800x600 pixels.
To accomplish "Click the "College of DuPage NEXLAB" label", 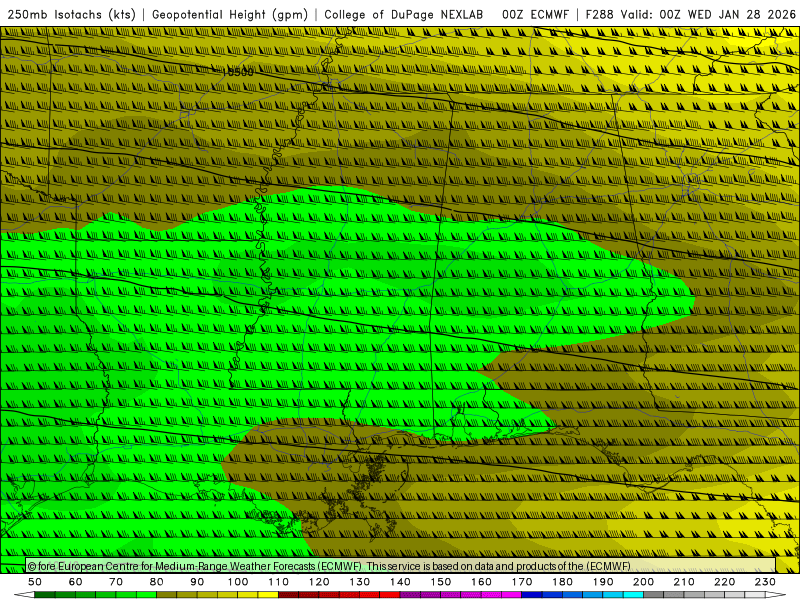I will pyautogui.click(x=404, y=15).
